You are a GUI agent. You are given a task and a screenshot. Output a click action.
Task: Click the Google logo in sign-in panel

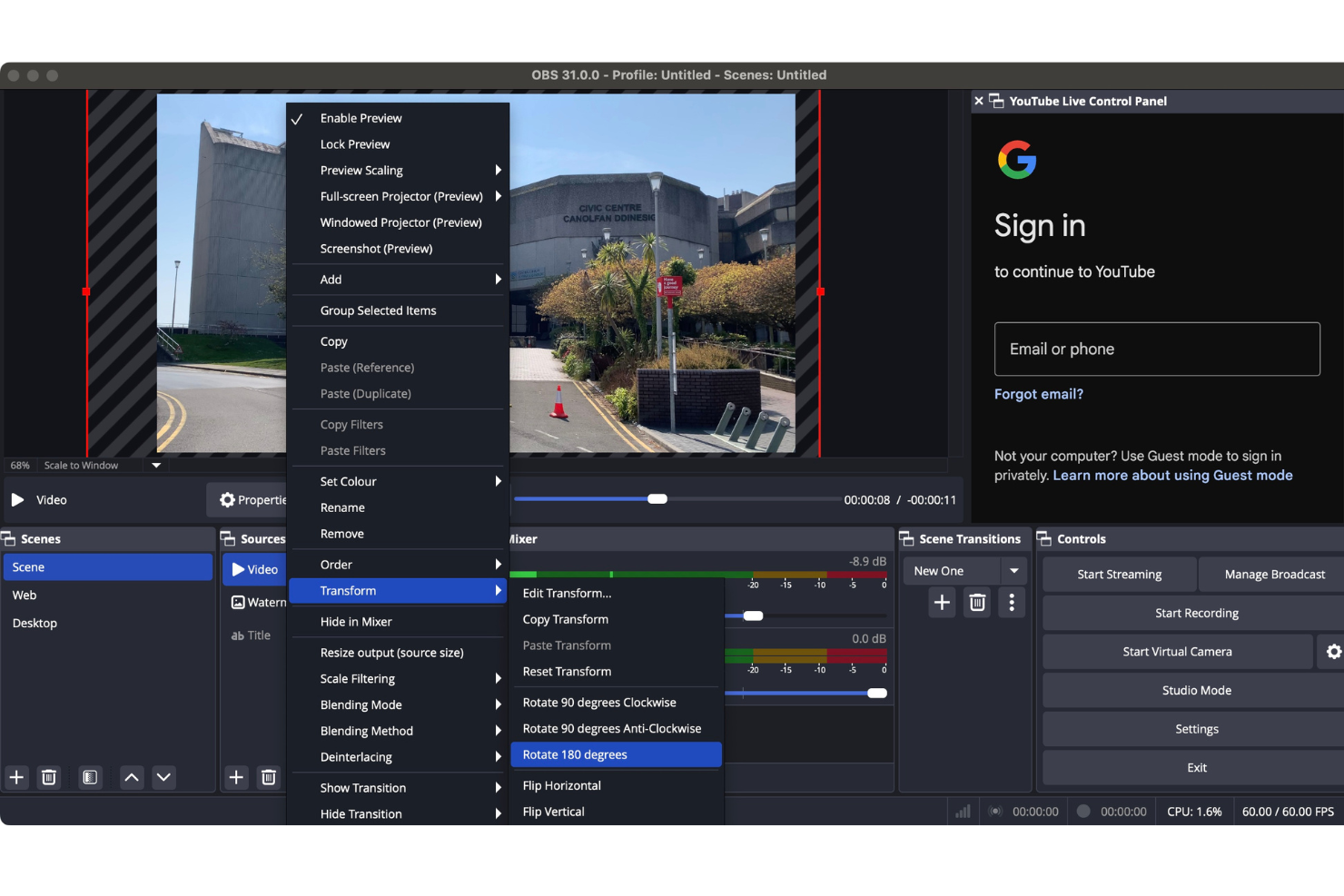pyautogui.click(x=1017, y=160)
